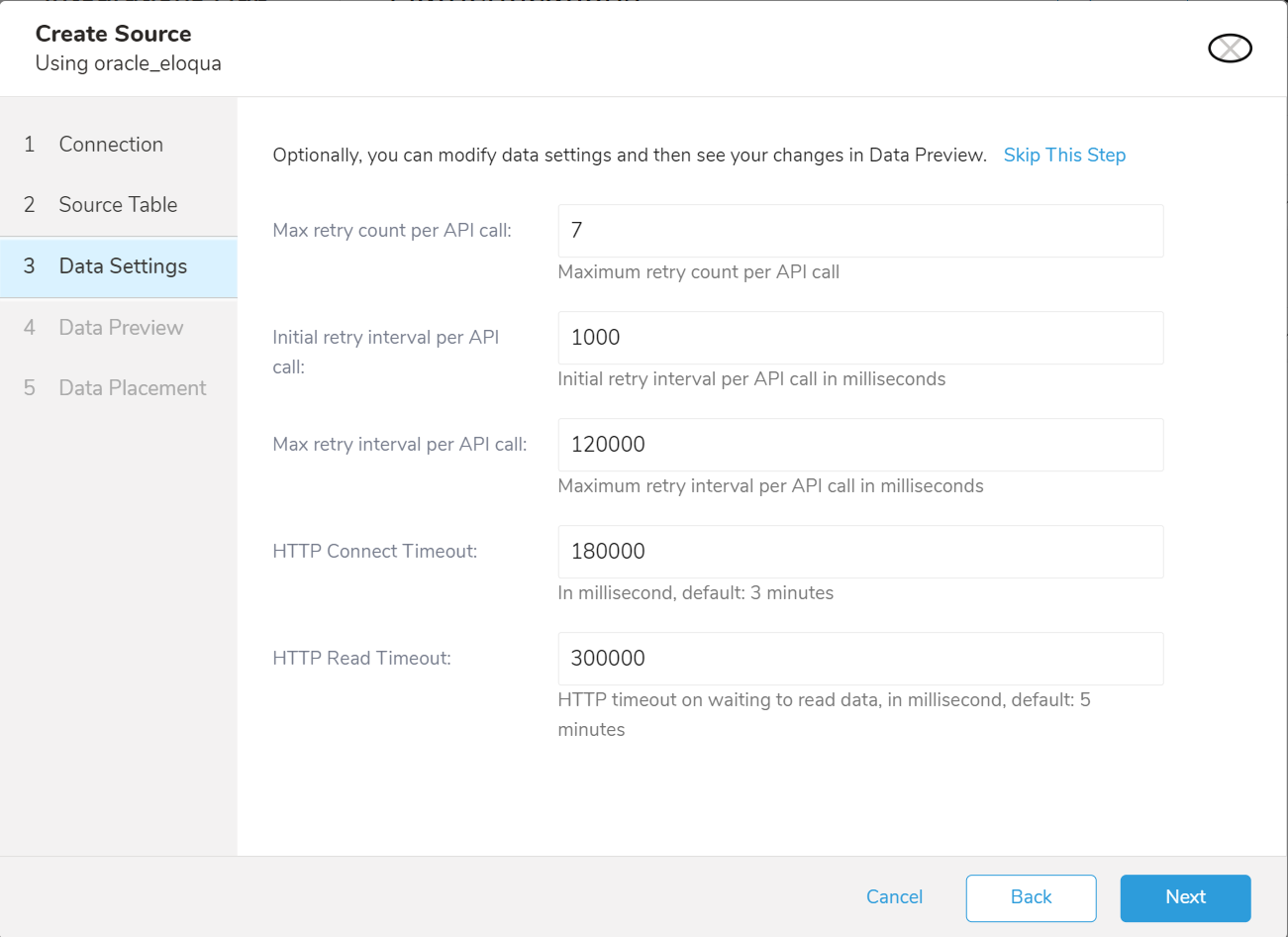The height and width of the screenshot is (937, 1288).
Task: Click into the HTTP Connect Timeout input
Action: pyautogui.click(x=859, y=552)
